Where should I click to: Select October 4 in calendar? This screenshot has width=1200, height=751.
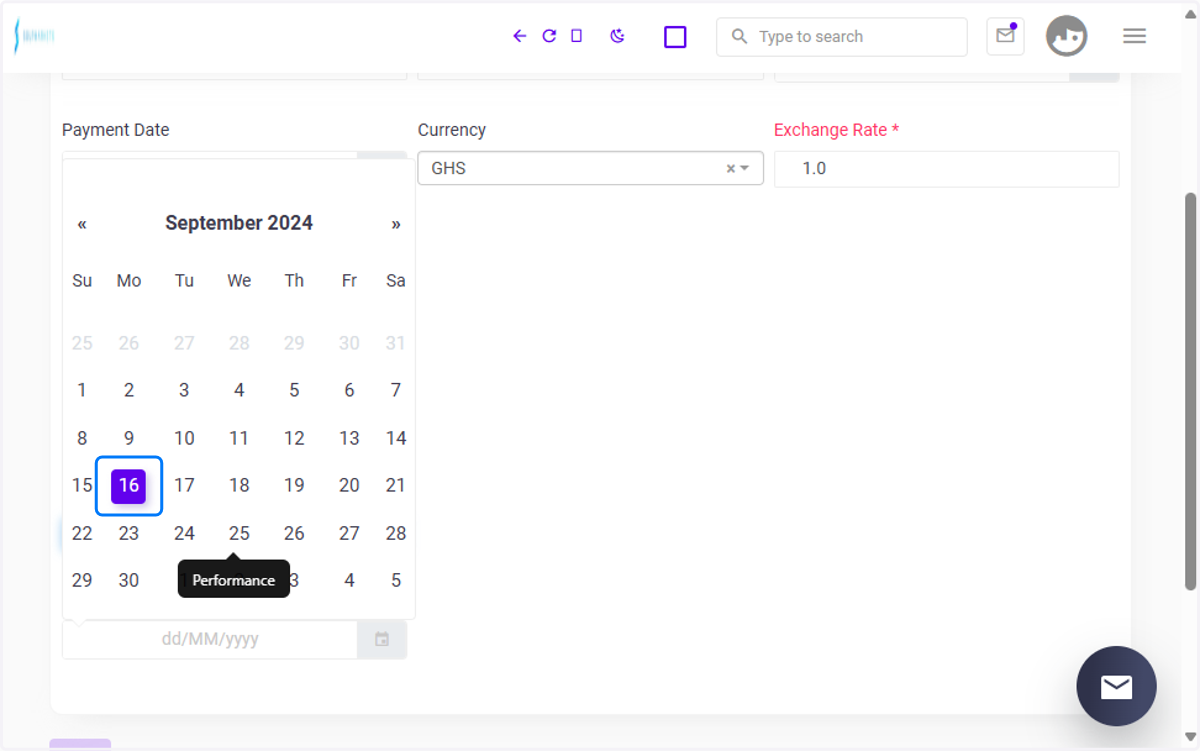[349, 580]
